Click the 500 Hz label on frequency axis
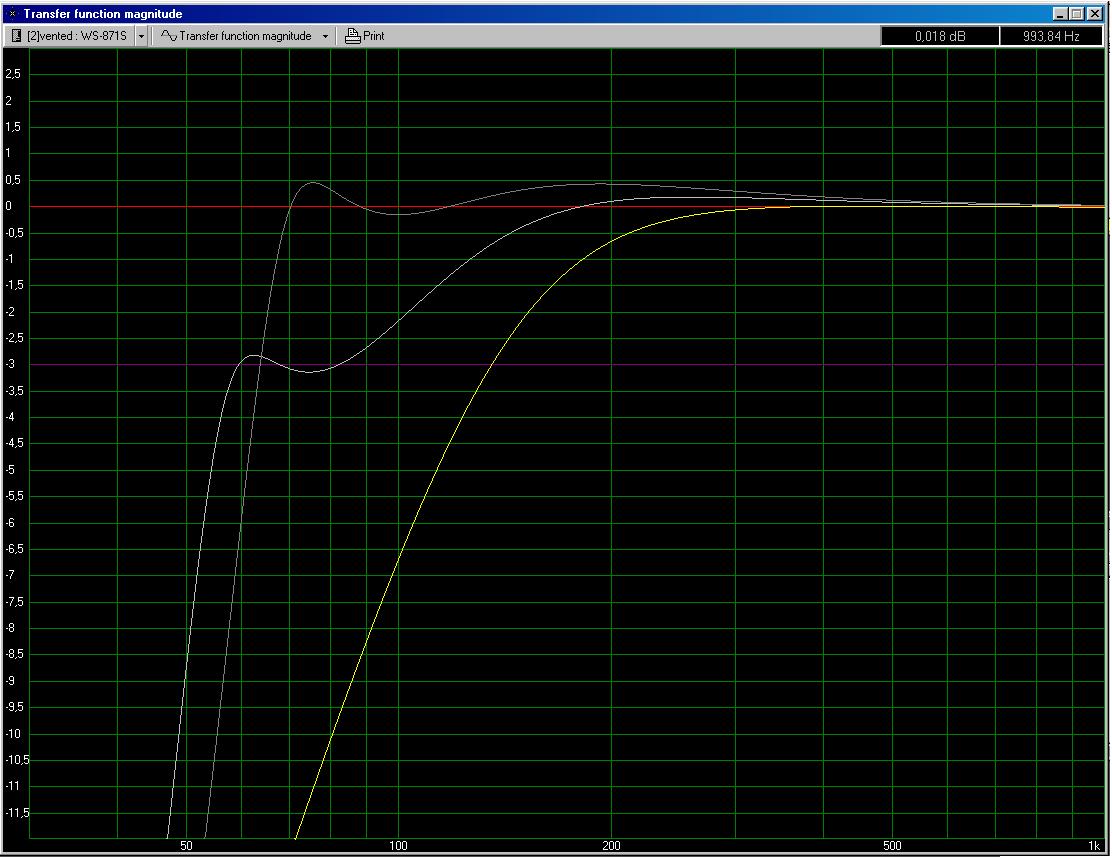1112x858 pixels. tap(892, 846)
